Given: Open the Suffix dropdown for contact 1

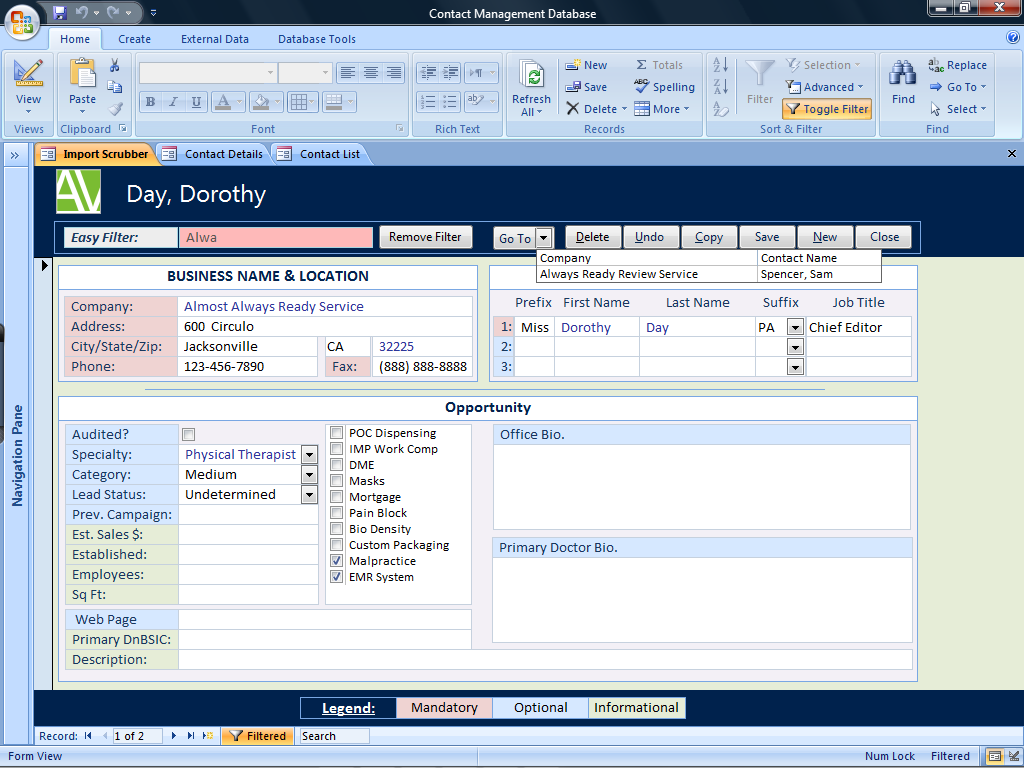Looking at the screenshot, I should [795, 327].
